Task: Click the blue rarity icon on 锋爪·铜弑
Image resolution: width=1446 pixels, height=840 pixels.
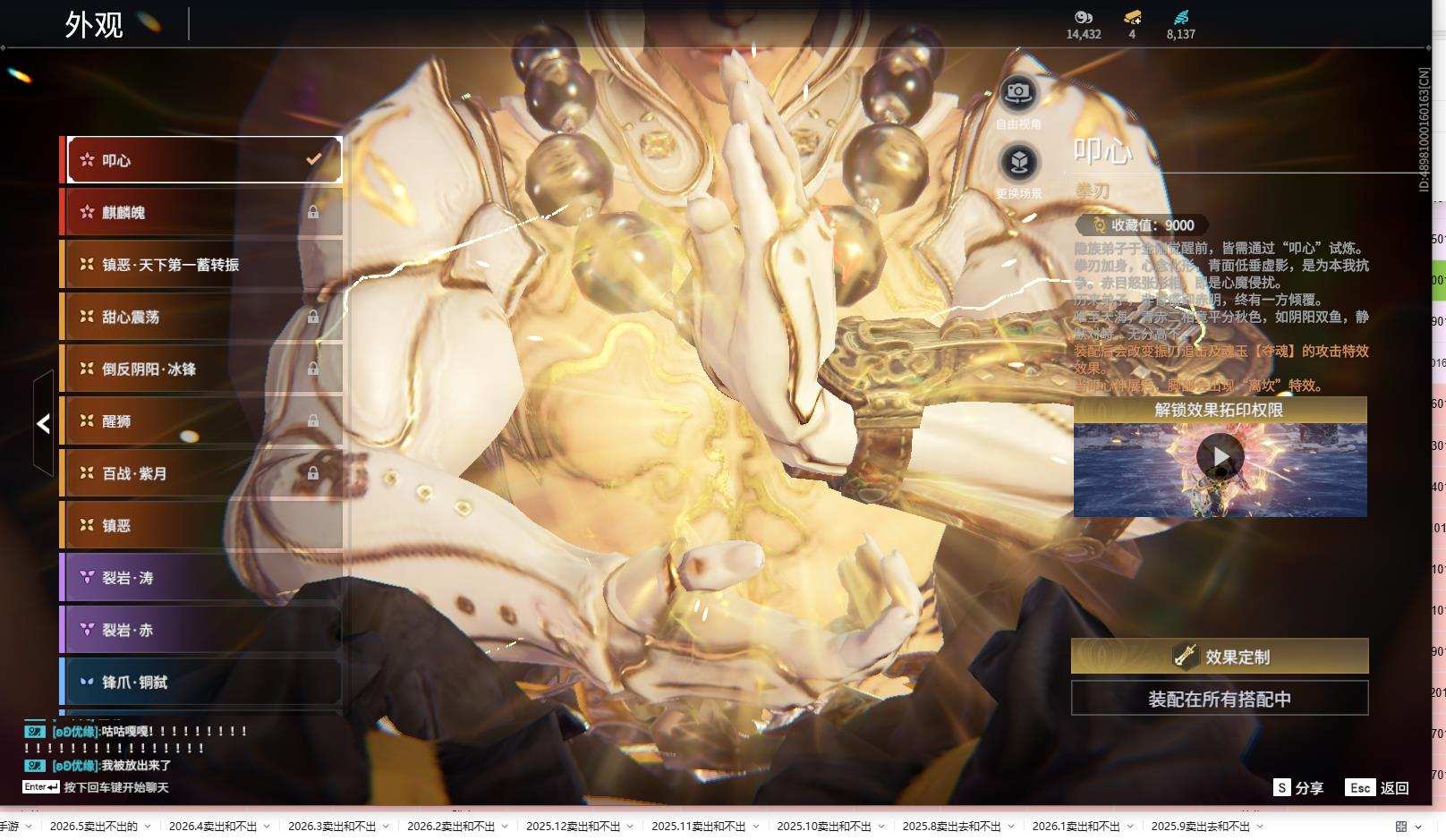Action: [x=87, y=682]
